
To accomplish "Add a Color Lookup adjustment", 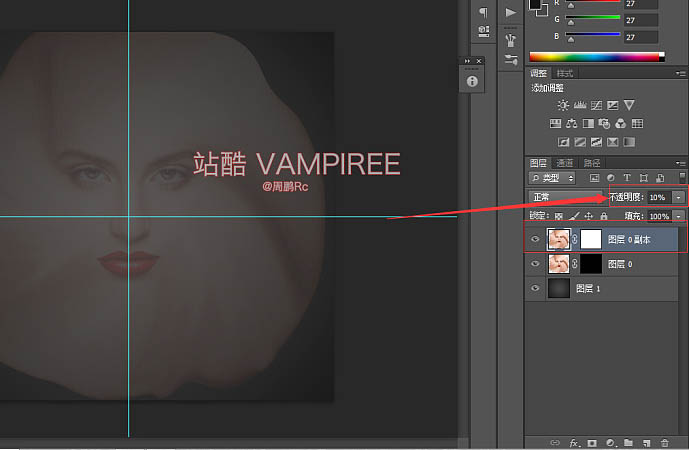I will (637, 123).
